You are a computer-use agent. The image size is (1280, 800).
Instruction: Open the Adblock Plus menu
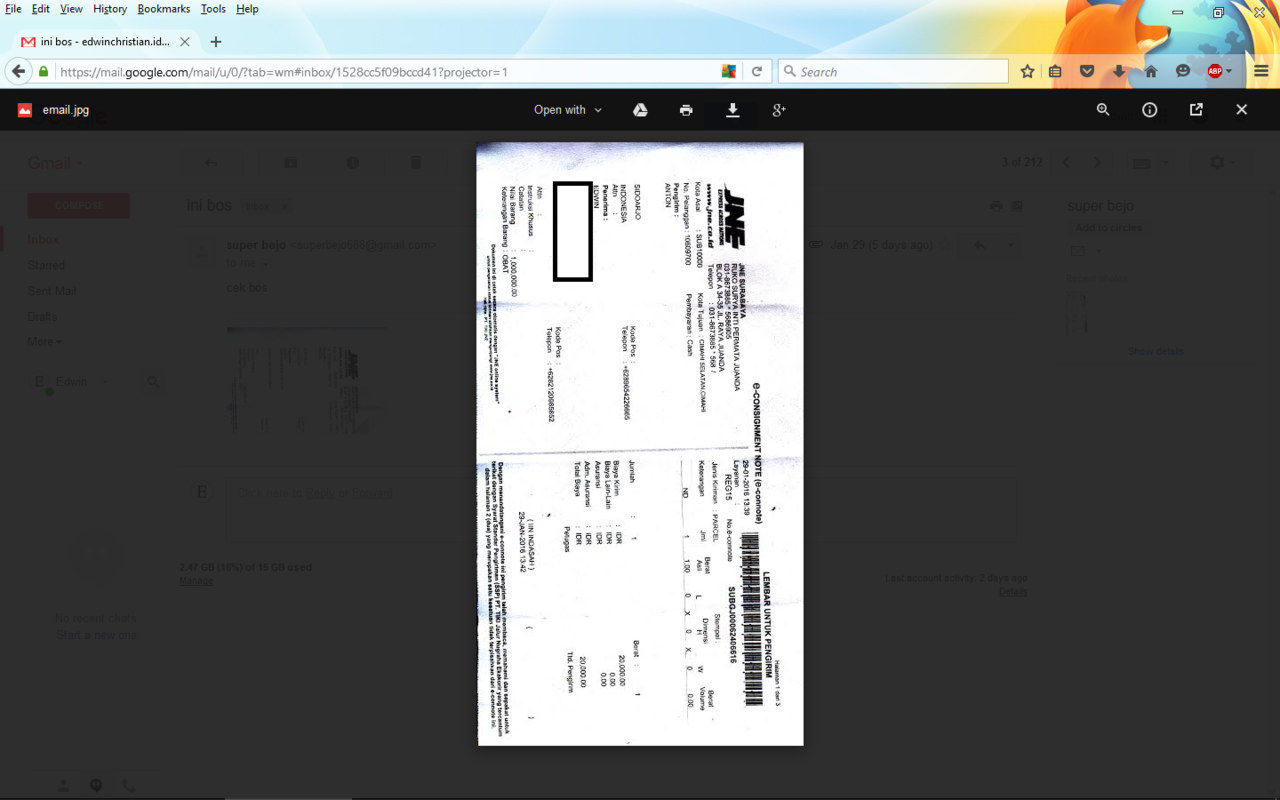pos(1219,72)
